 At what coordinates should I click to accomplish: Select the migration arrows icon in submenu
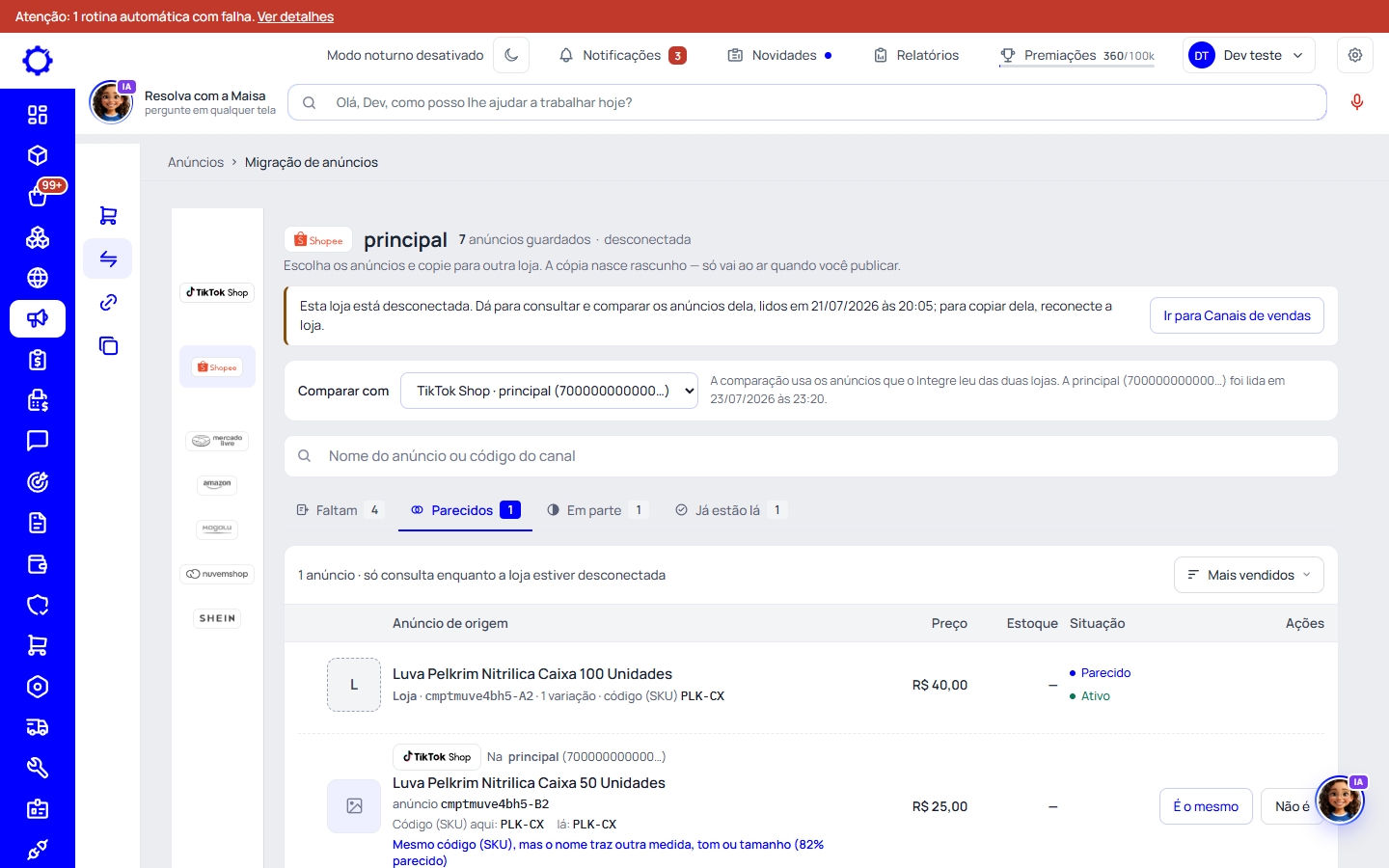108,258
